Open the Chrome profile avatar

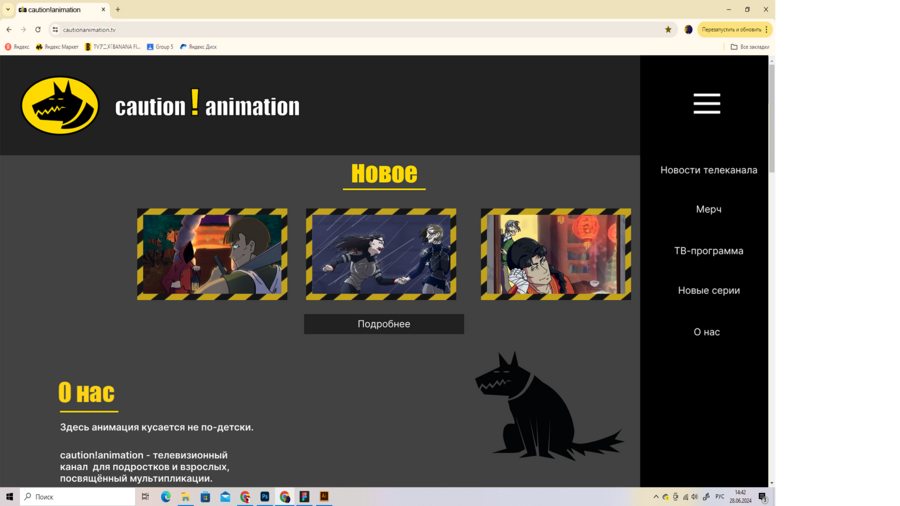(688, 30)
